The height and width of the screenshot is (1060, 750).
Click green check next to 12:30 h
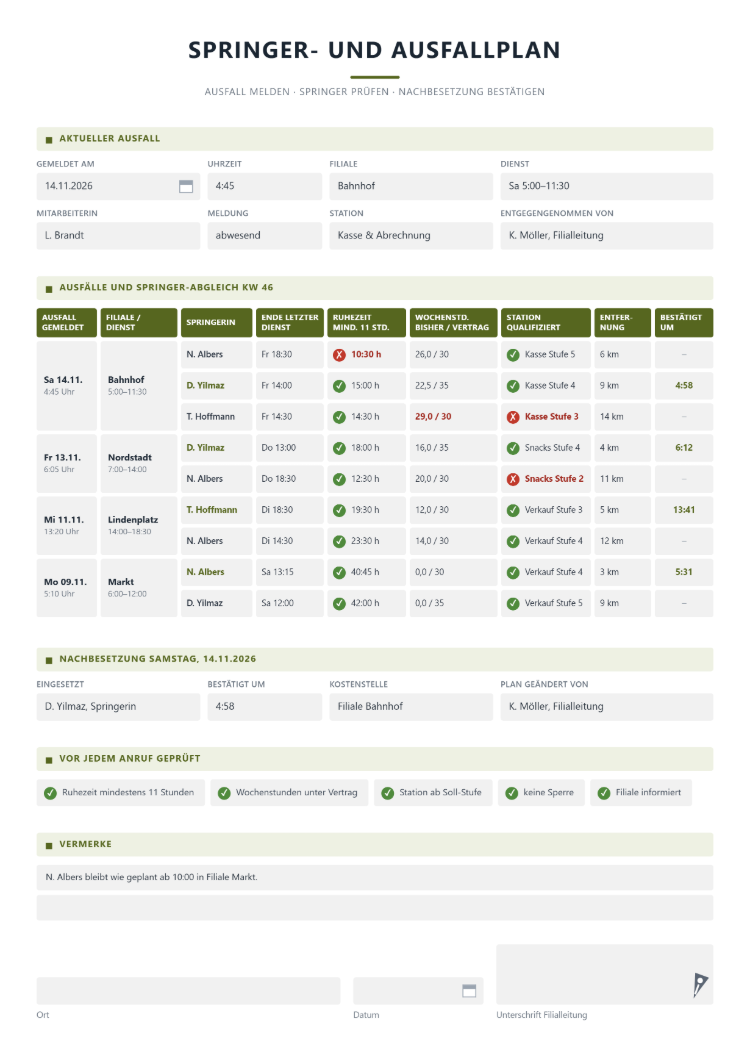tap(339, 479)
